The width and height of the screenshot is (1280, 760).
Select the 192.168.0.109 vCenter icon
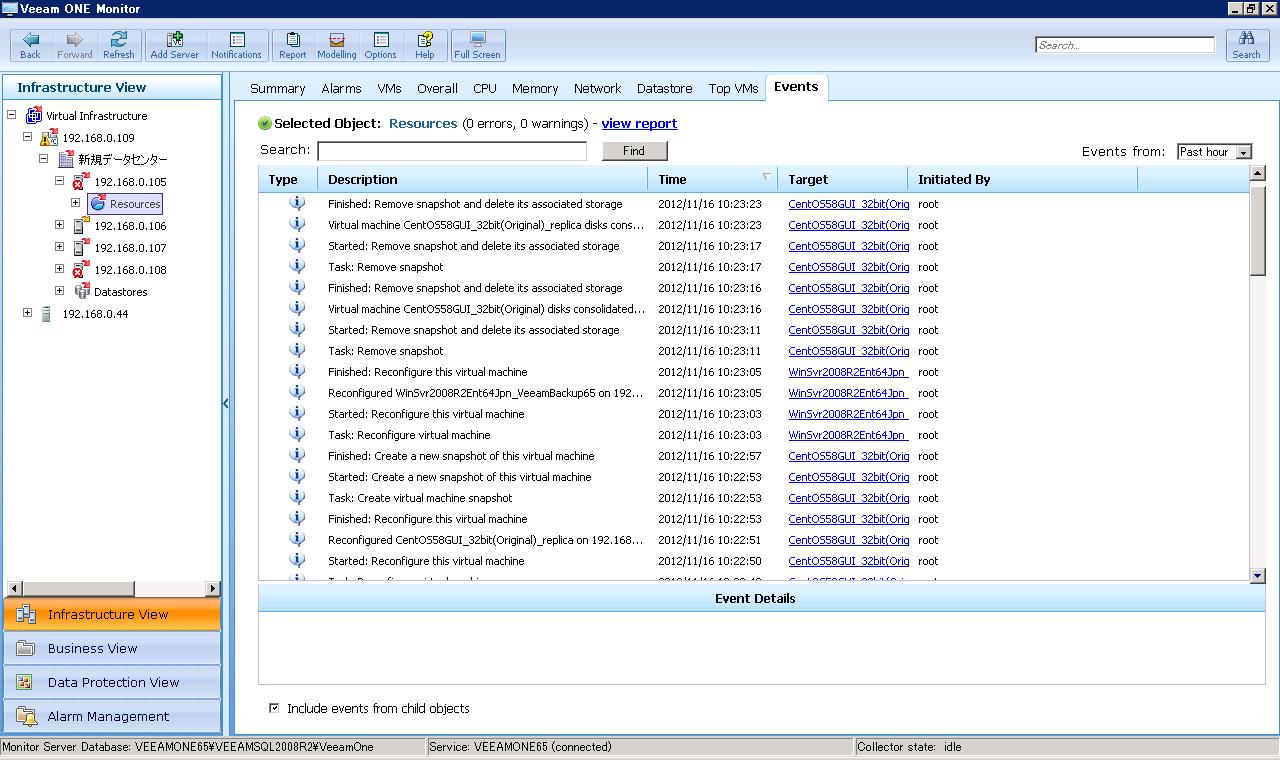click(x=49, y=138)
